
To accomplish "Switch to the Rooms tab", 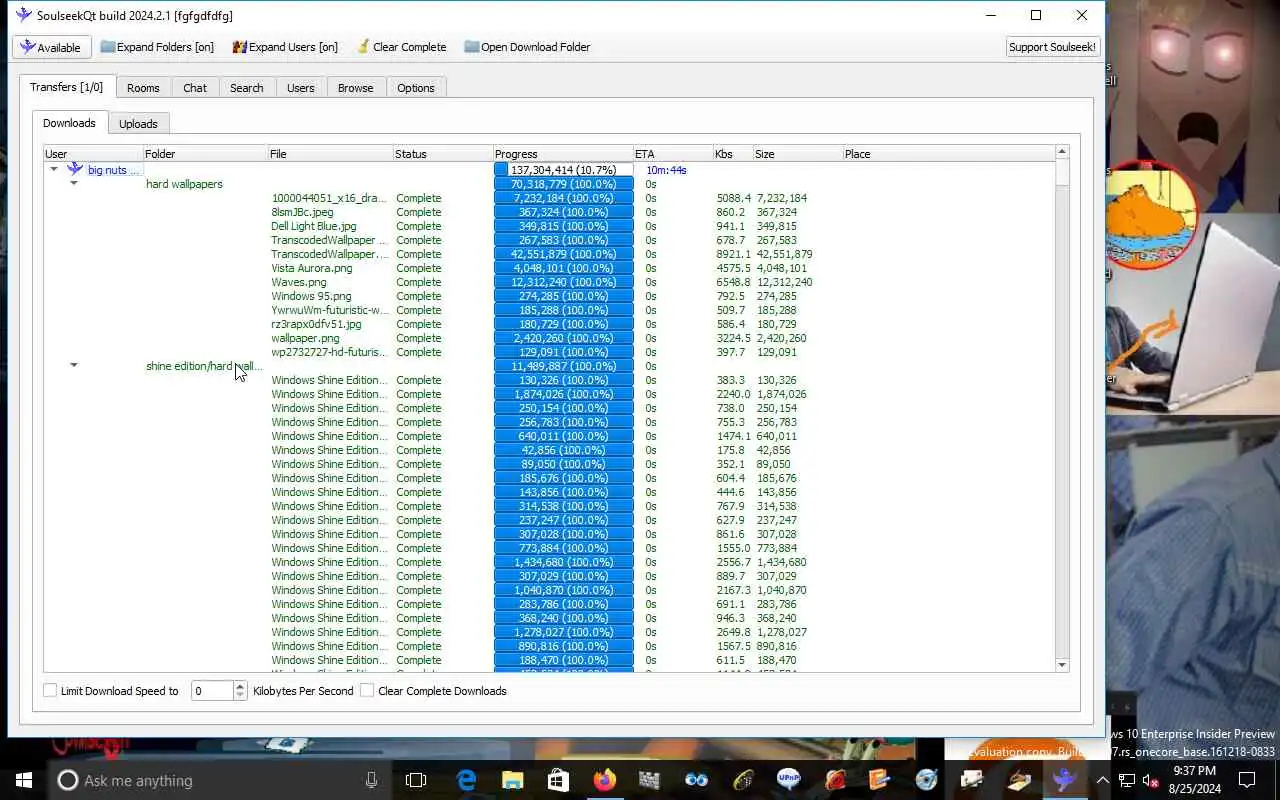I will (x=143, y=88).
